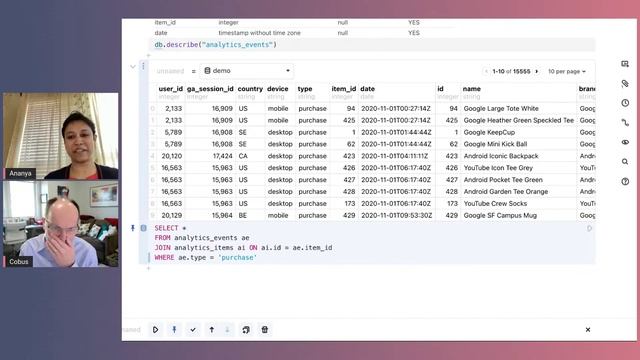Open search with the magnifier icon
This screenshot has width=640, height=360.
(x=625, y=162)
